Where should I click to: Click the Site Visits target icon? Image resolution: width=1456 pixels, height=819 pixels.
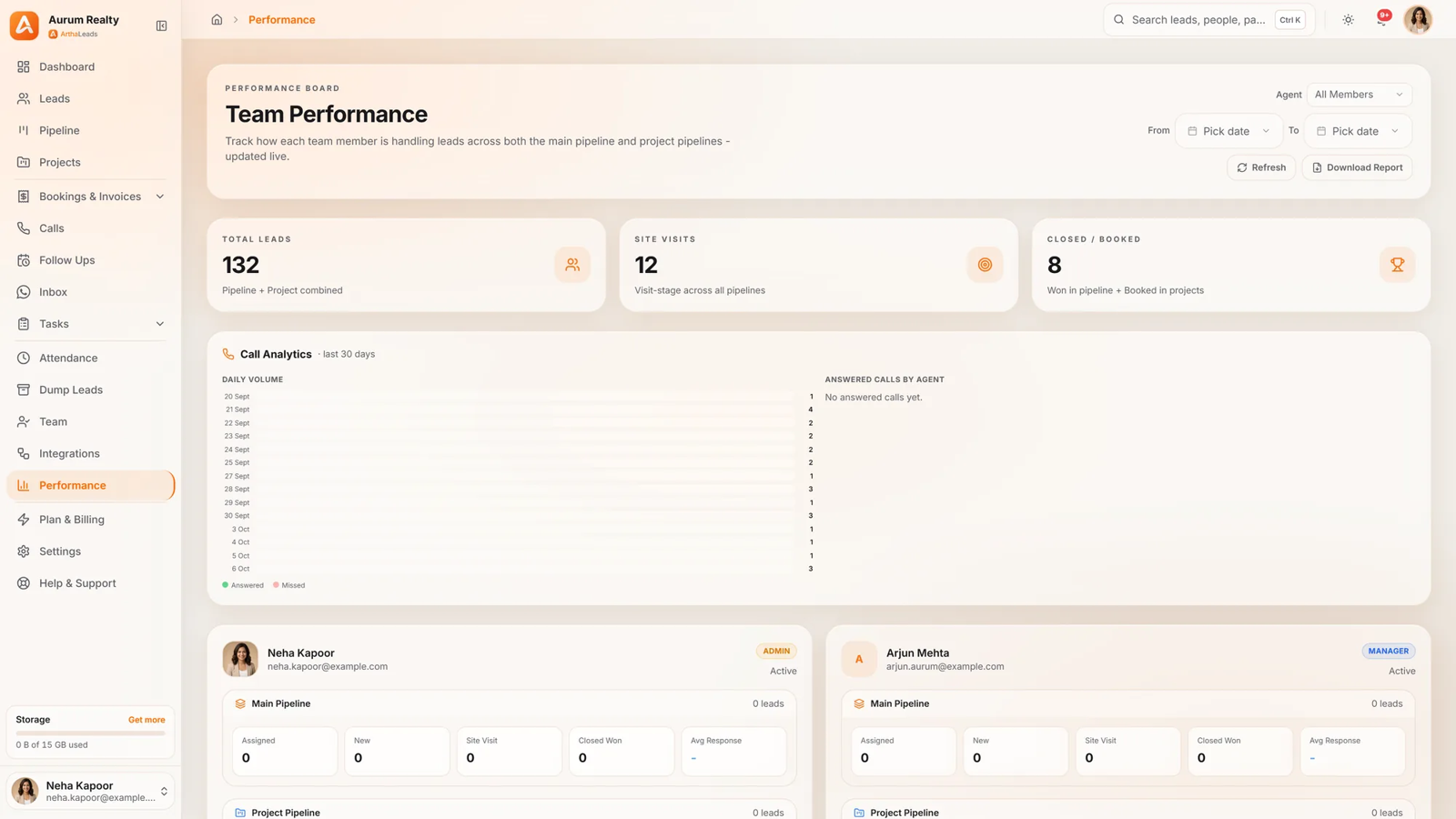[x=985, y=265]
